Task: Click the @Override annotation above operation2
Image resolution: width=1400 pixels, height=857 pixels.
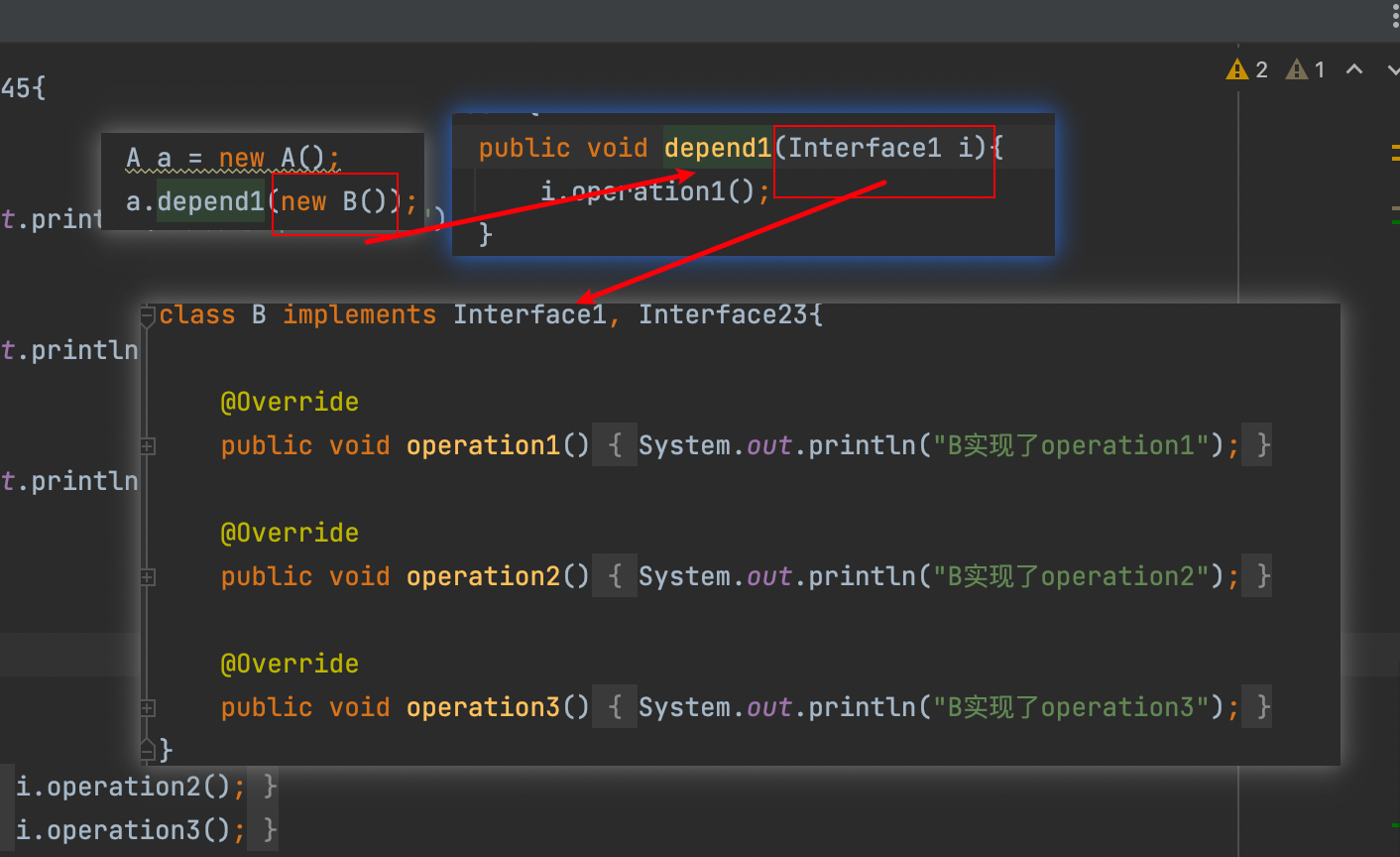Action: [x=290, y=533]
